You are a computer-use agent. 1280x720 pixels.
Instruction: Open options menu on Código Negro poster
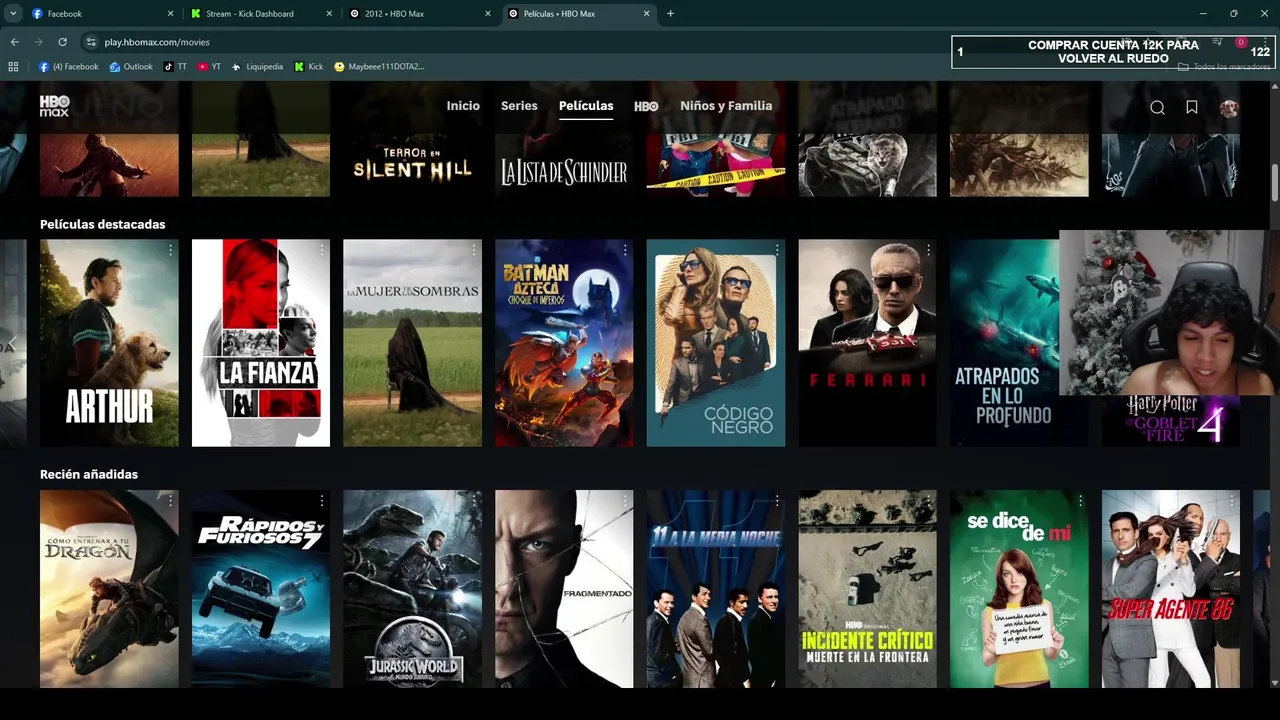(x=777, y=250)
